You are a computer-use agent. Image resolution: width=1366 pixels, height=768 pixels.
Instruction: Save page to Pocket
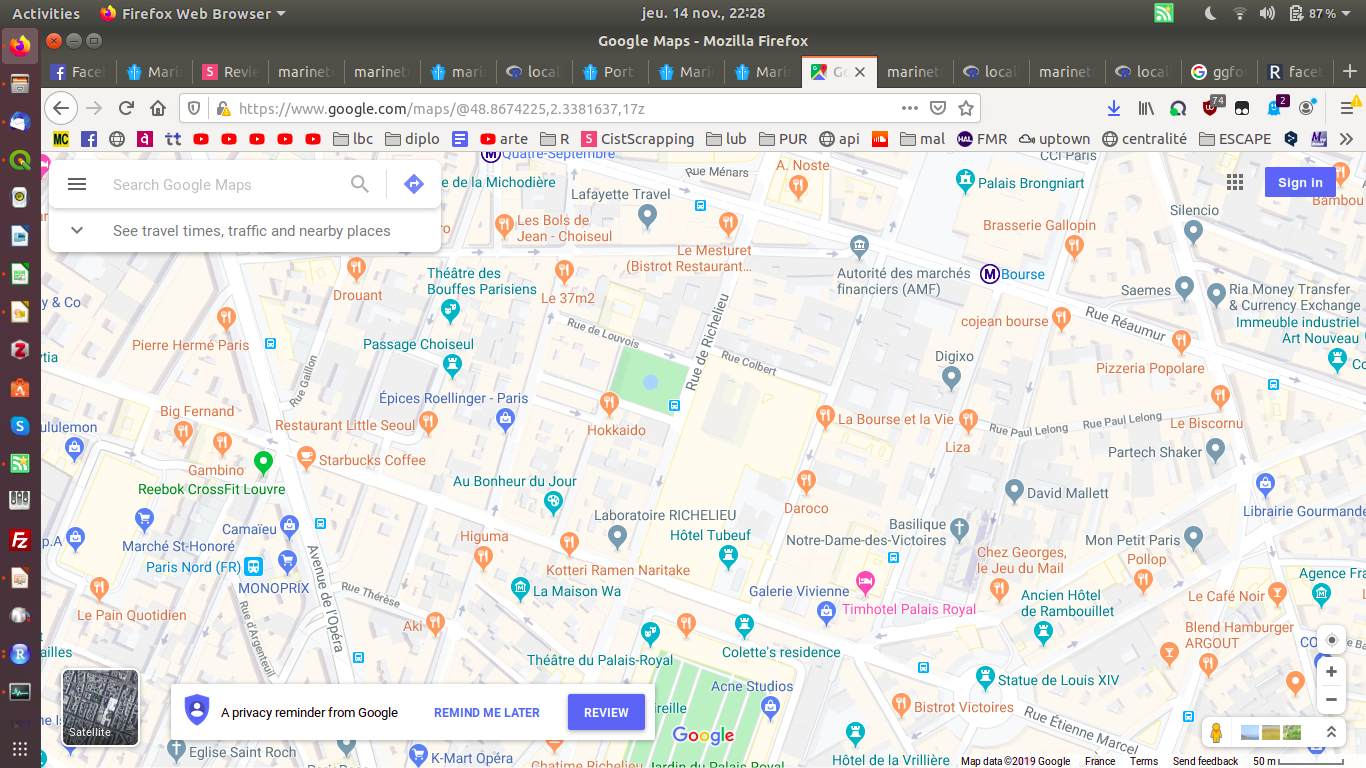point(938,108)
